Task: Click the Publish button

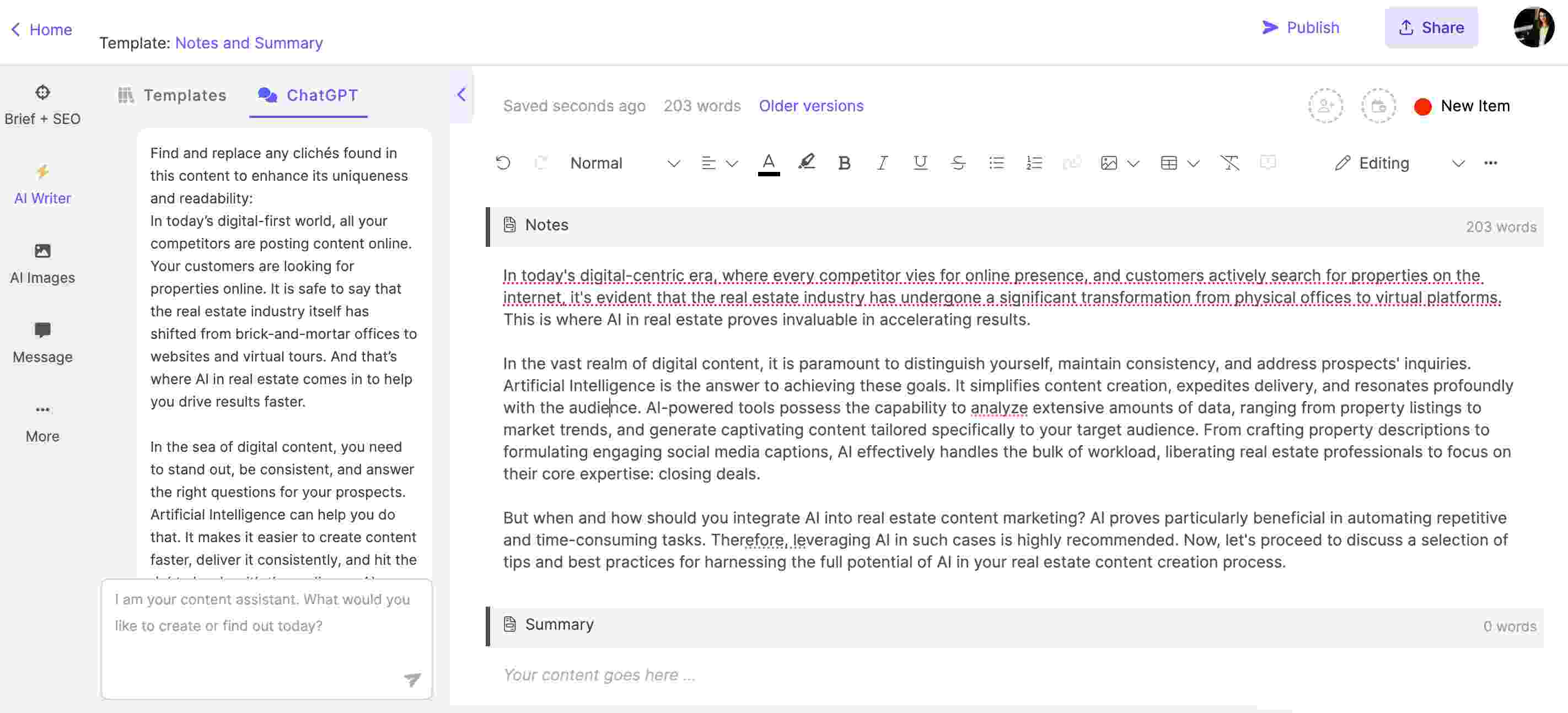Action: click(1301, 27)
